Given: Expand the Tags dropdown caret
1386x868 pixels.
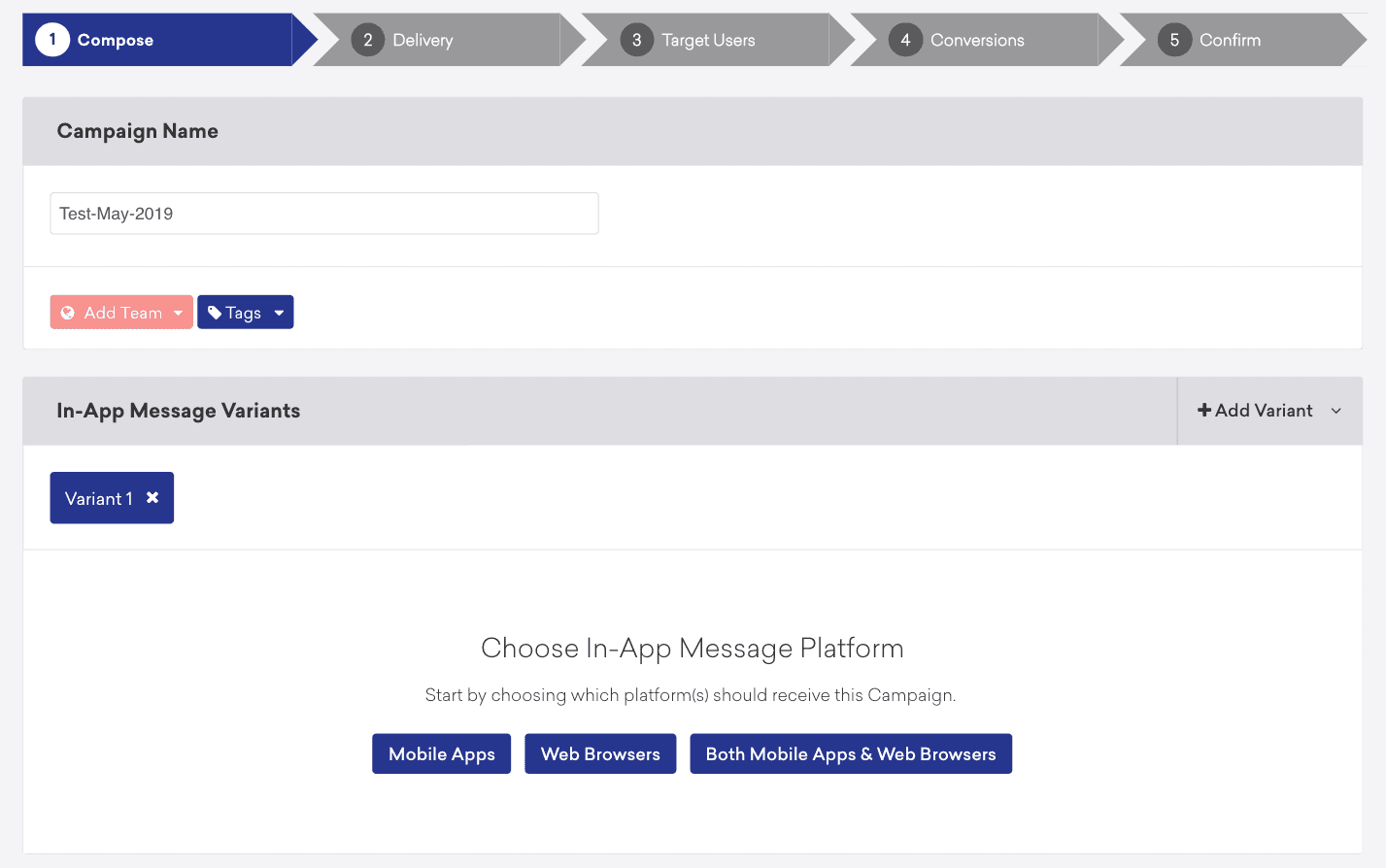Looking at the screenshot, I should [280, 313].
